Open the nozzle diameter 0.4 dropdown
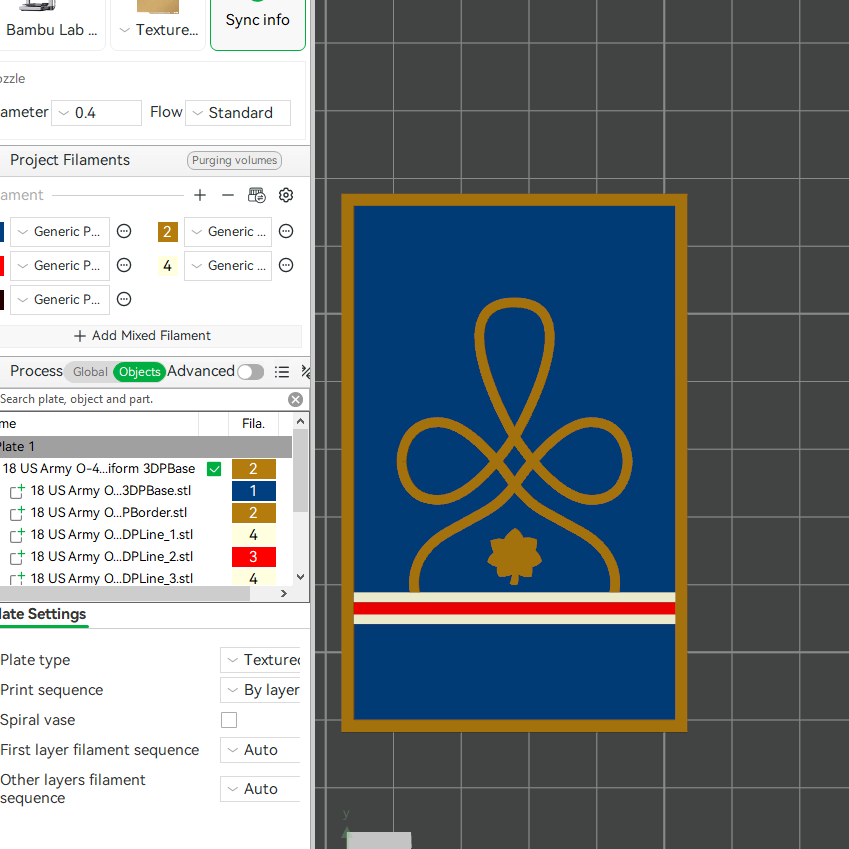Screen dimensions: 849x849 96,113
